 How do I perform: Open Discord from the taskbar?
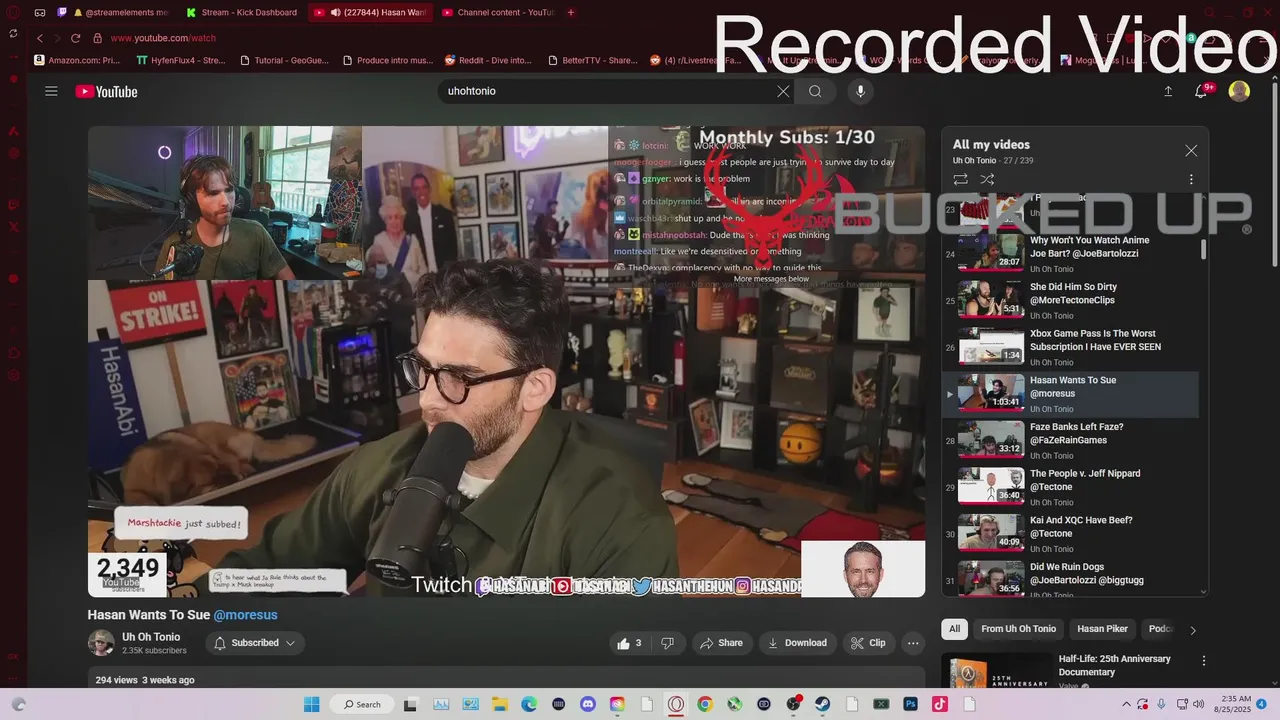[588, 704]
